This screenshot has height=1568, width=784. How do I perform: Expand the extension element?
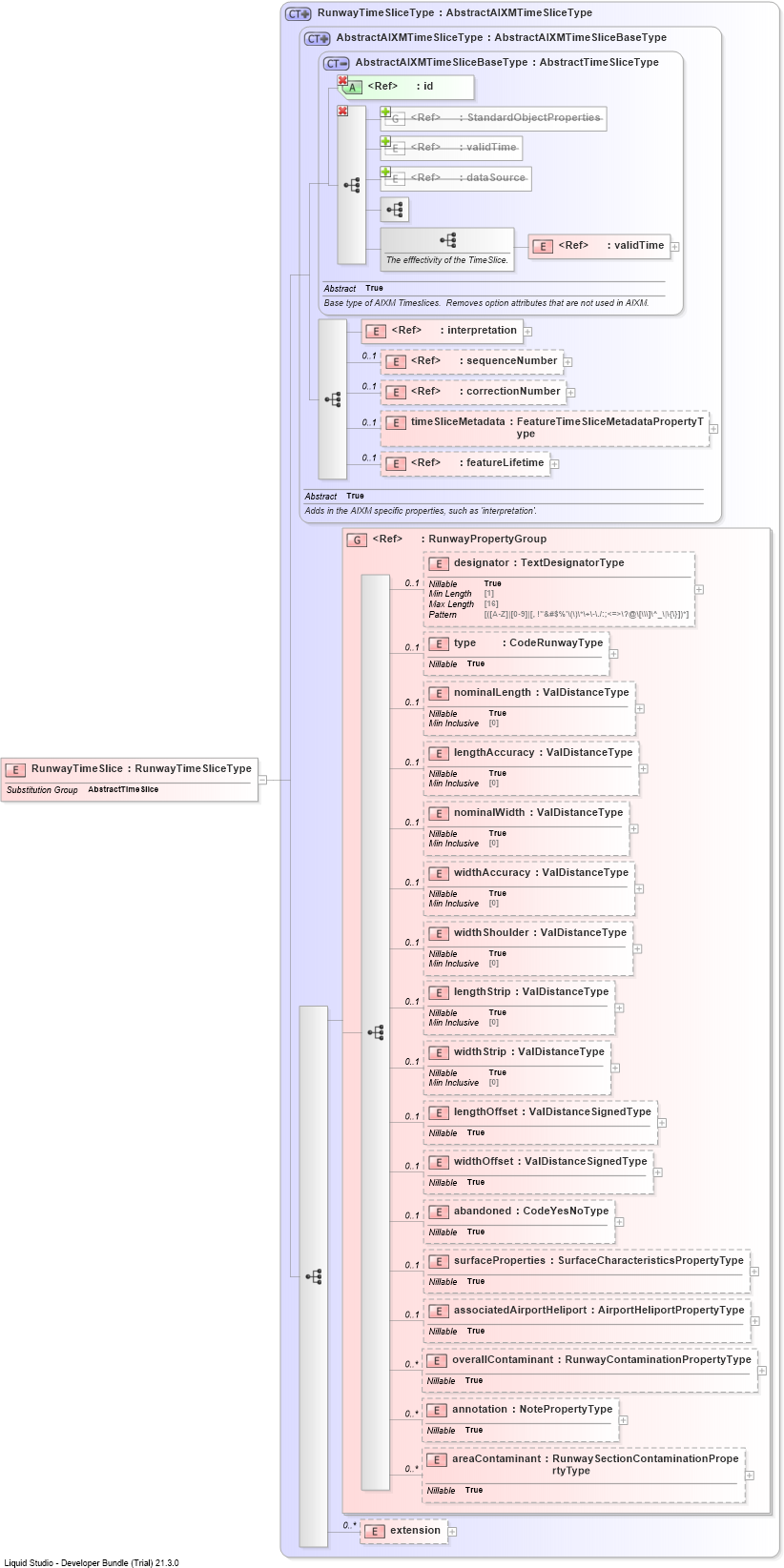pos(452,1532)
